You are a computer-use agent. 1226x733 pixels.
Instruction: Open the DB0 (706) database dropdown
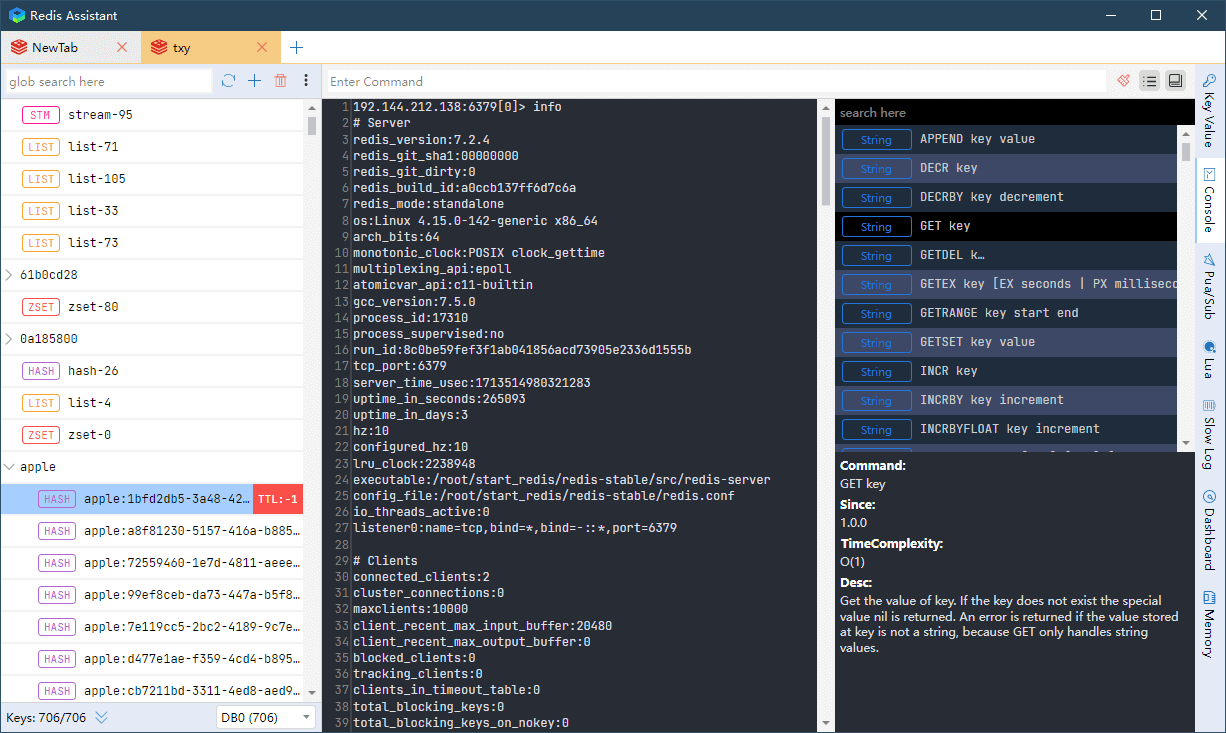coord(265,717)
